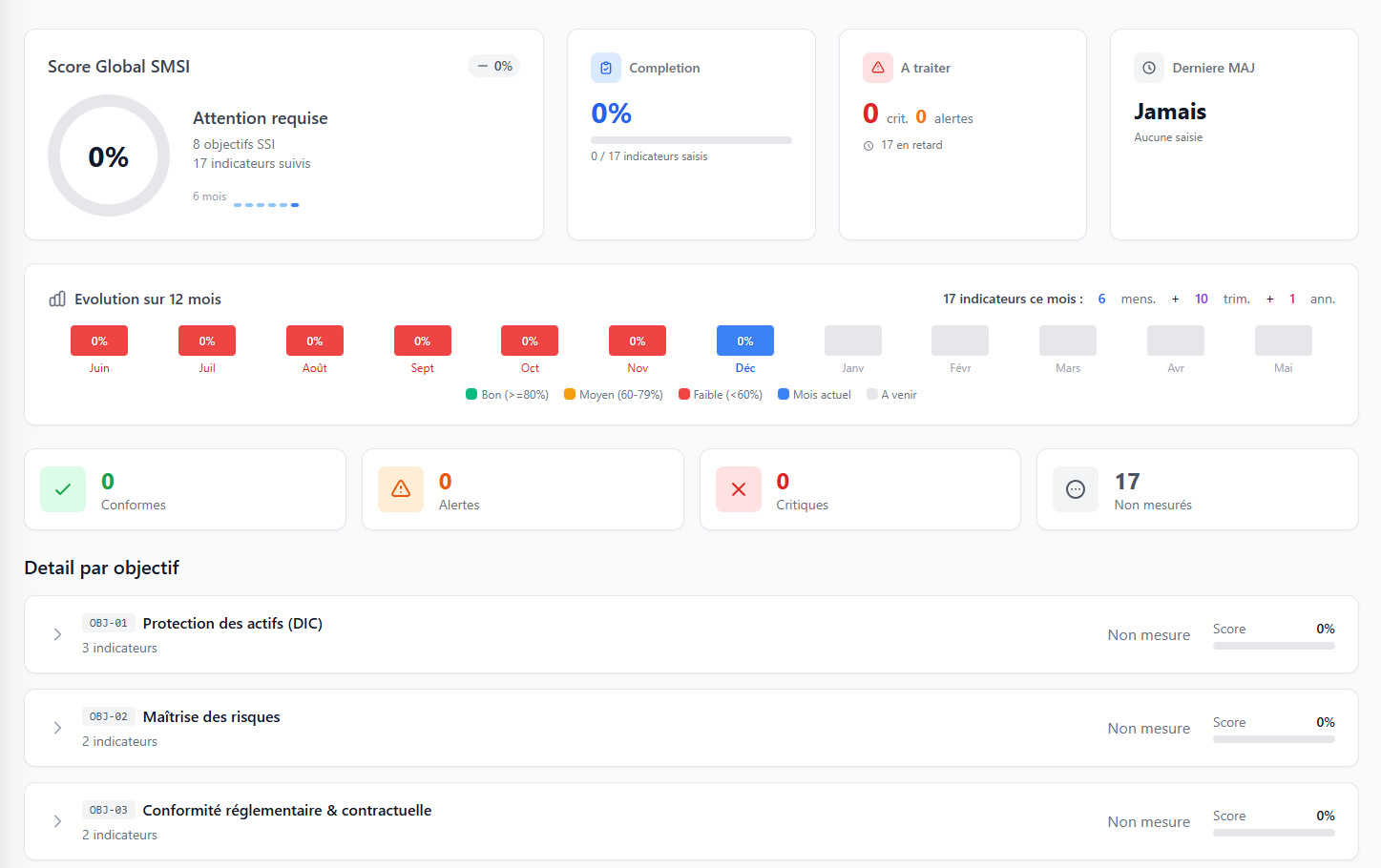The height and width of the screenshot is (868, 1381).
Task: Click the green Conformes checkmark icon
Action: click(x=63, y=489)
